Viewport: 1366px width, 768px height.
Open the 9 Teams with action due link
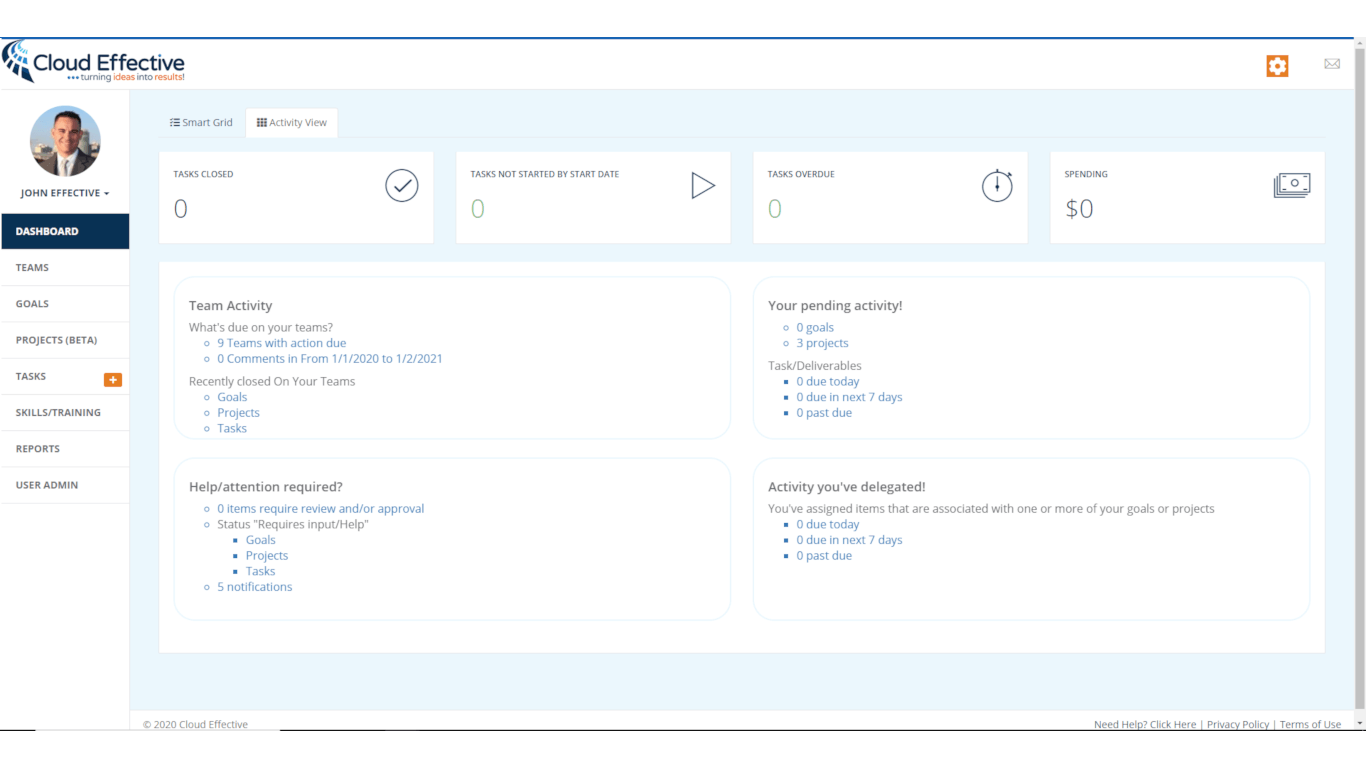tap(282, 343)
